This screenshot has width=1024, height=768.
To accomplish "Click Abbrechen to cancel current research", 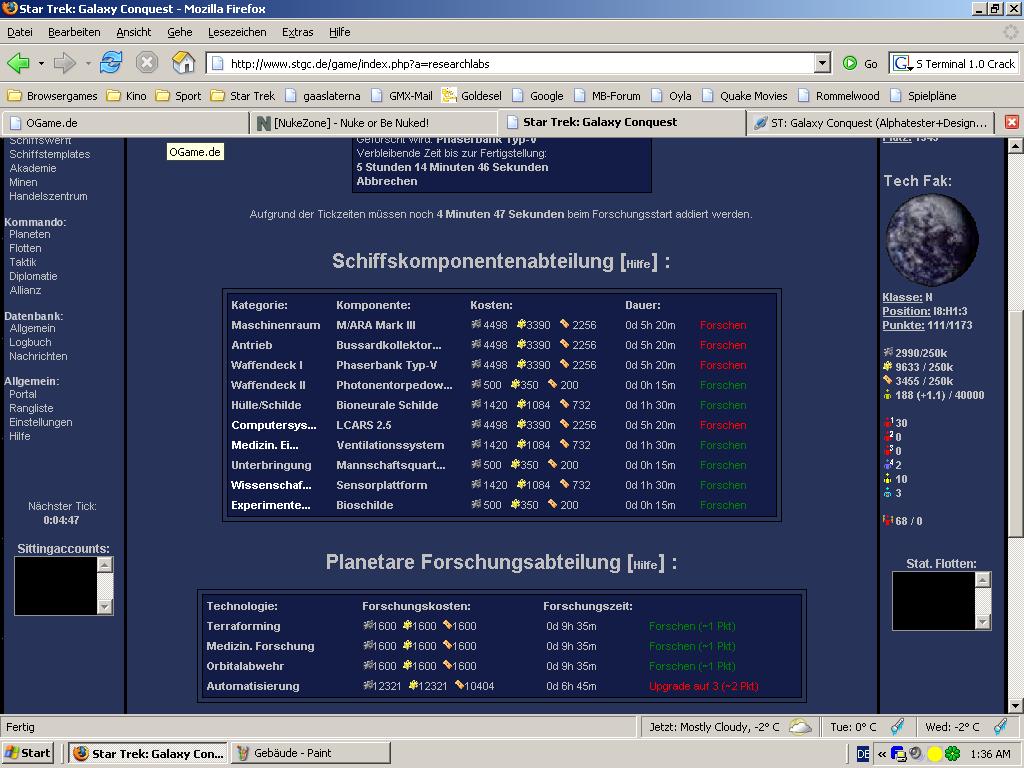I will point(386,181).
